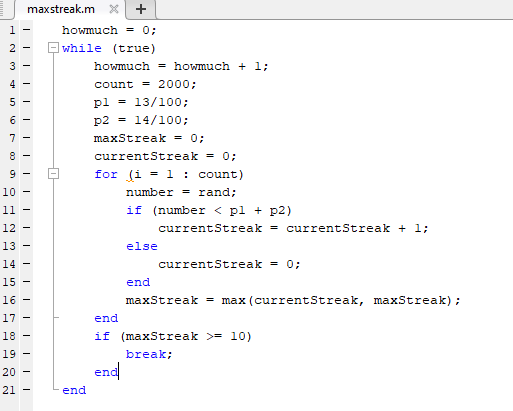Set breakpoint dash on line 18
The height and width of the screenshot is (411, 513).
(27, 336)
